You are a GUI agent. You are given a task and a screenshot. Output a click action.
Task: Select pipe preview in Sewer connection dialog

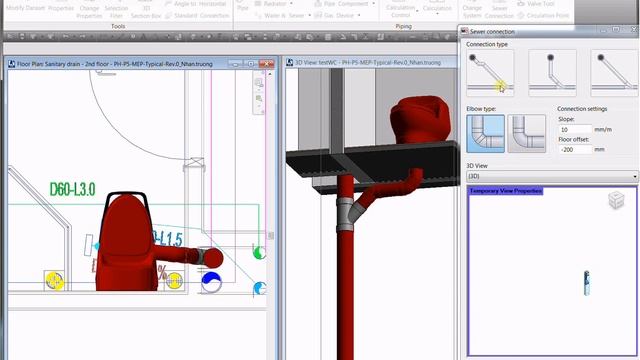click(587, 283)
